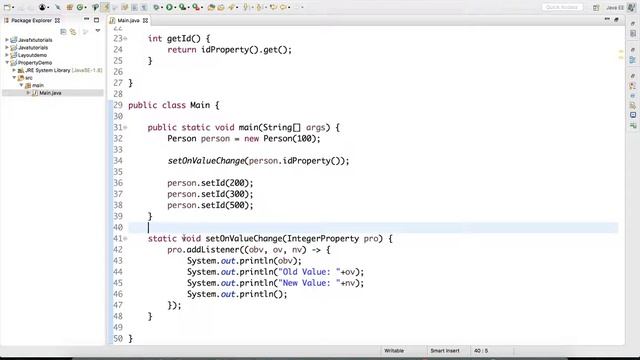Toggle the highlighted Mark Occurrences button
The image size is (640, 360).
pos(106,7)
